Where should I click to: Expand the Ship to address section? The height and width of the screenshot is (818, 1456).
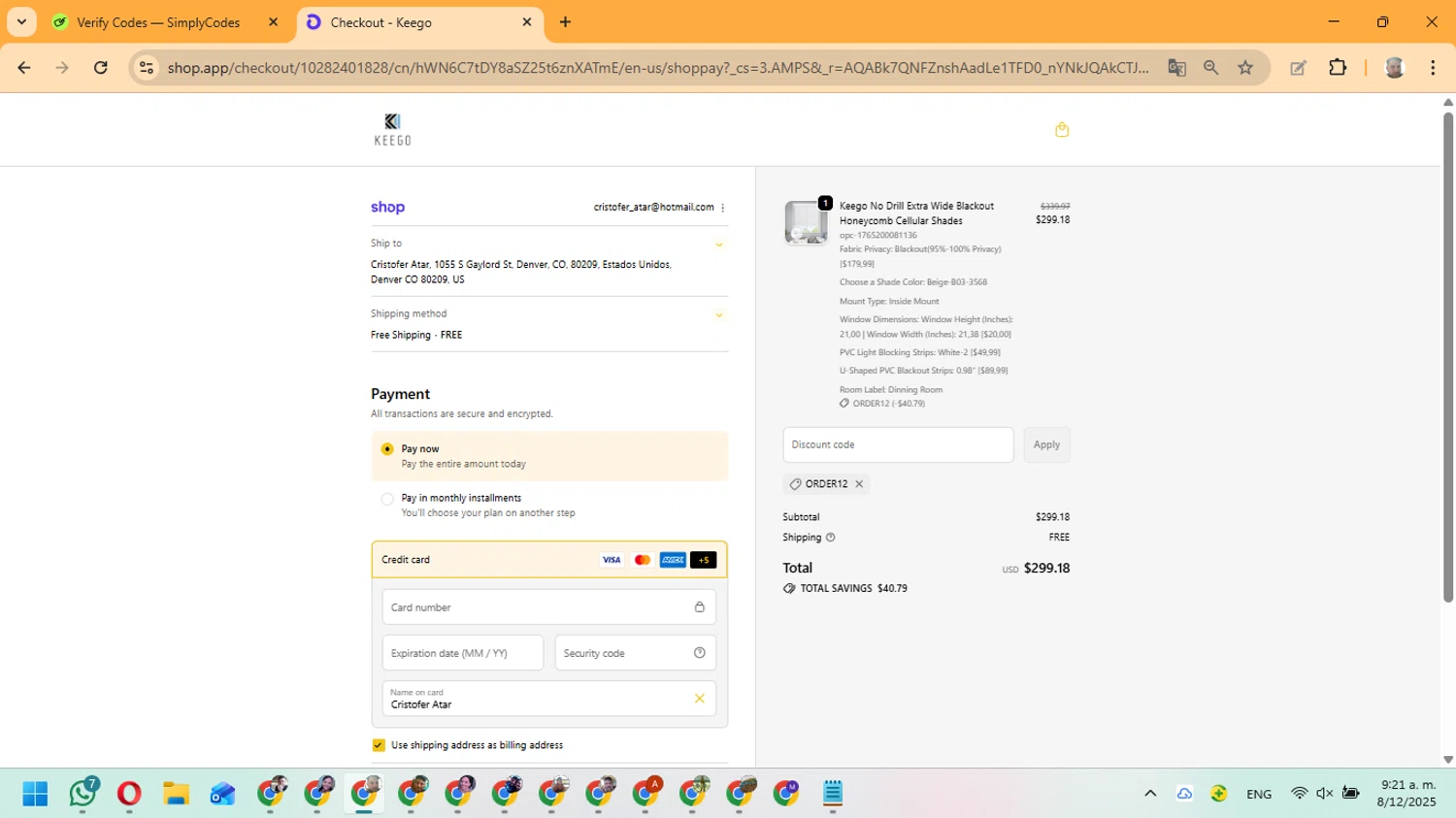click(x=719, y=245)
